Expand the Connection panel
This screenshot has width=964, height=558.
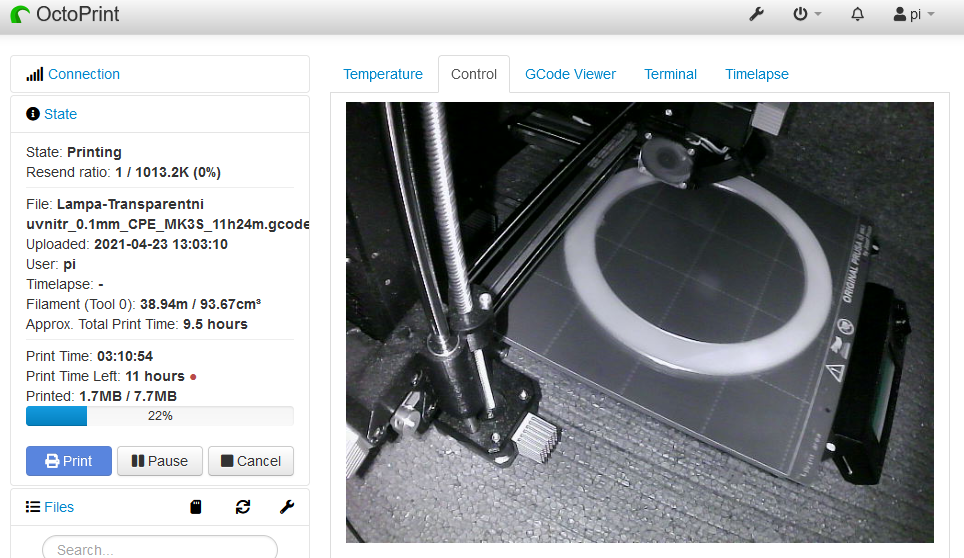click(83, 74)
